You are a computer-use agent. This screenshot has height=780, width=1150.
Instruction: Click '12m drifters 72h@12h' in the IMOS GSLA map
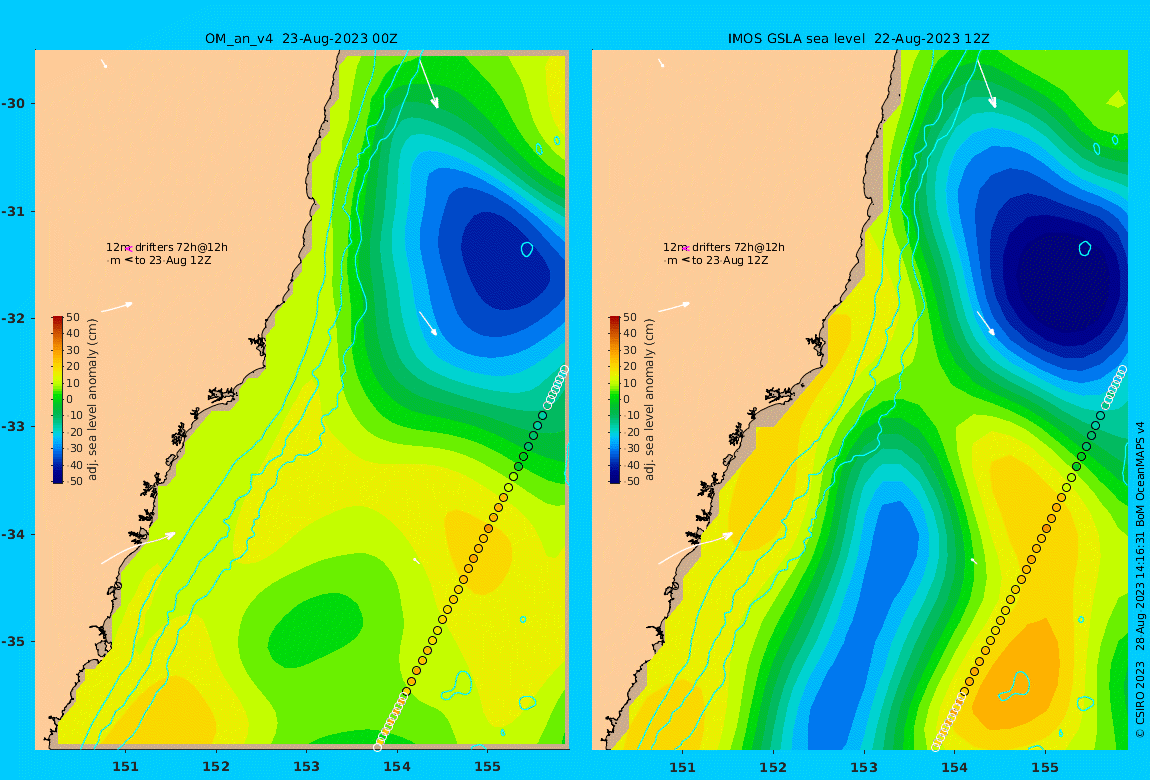pos(724,247)
